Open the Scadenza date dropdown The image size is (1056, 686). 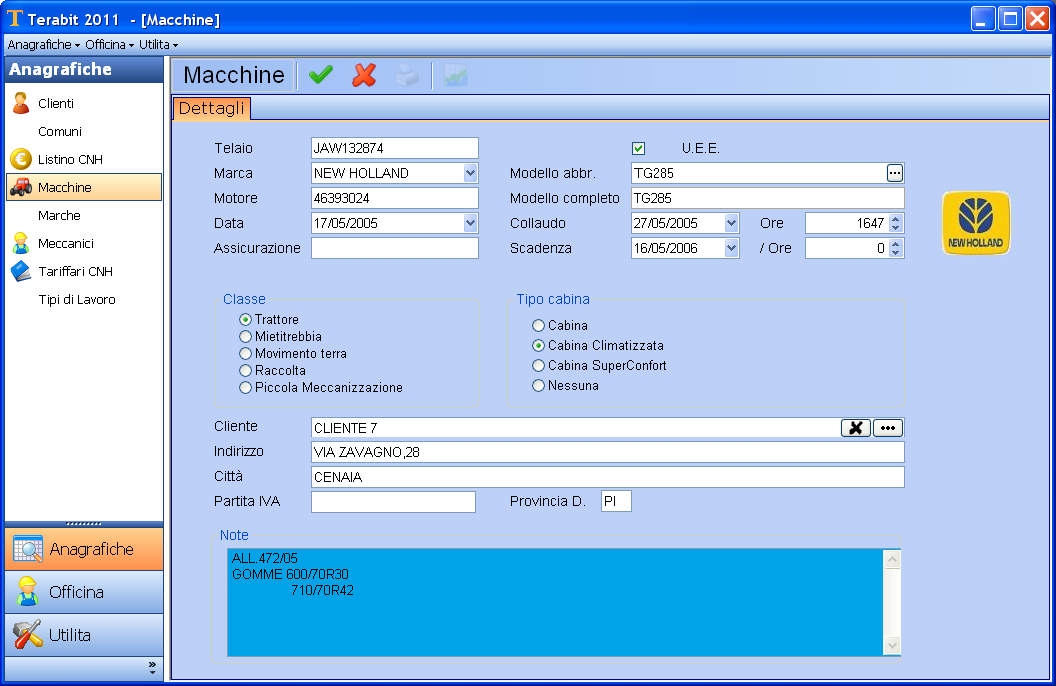(731, 248)
